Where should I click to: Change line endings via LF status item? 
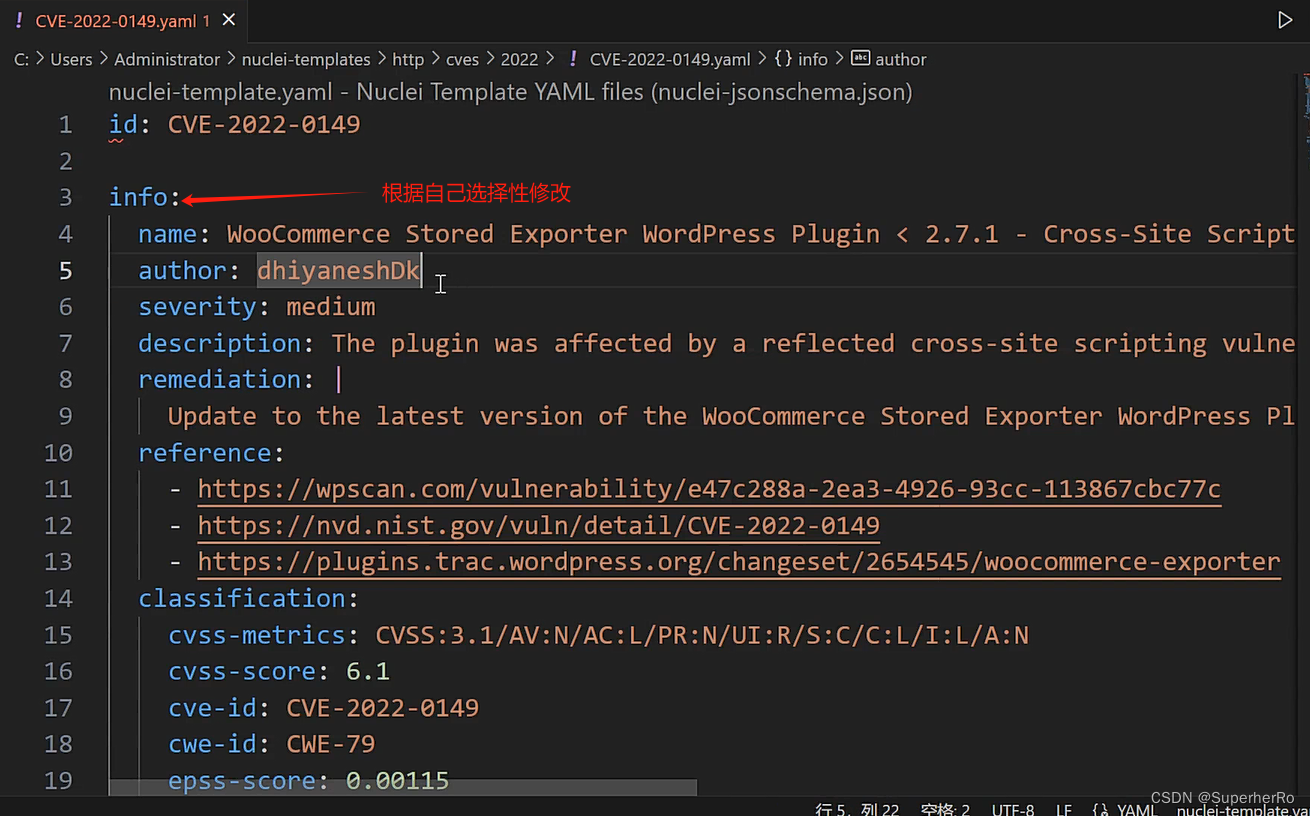tap(1064, 809)
